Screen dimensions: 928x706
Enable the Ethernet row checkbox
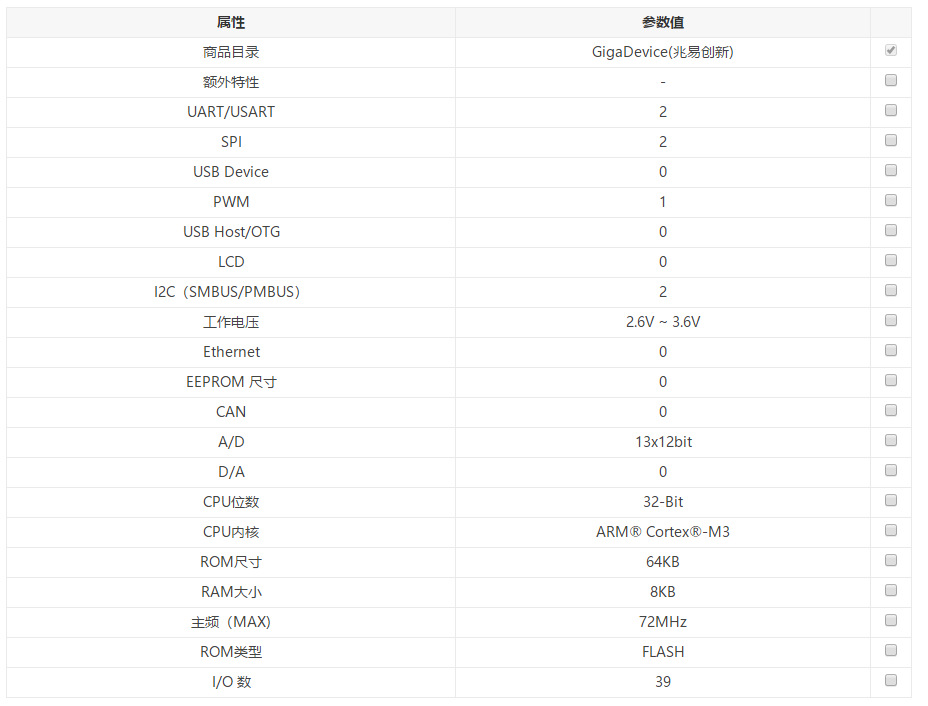pos(890,351)
